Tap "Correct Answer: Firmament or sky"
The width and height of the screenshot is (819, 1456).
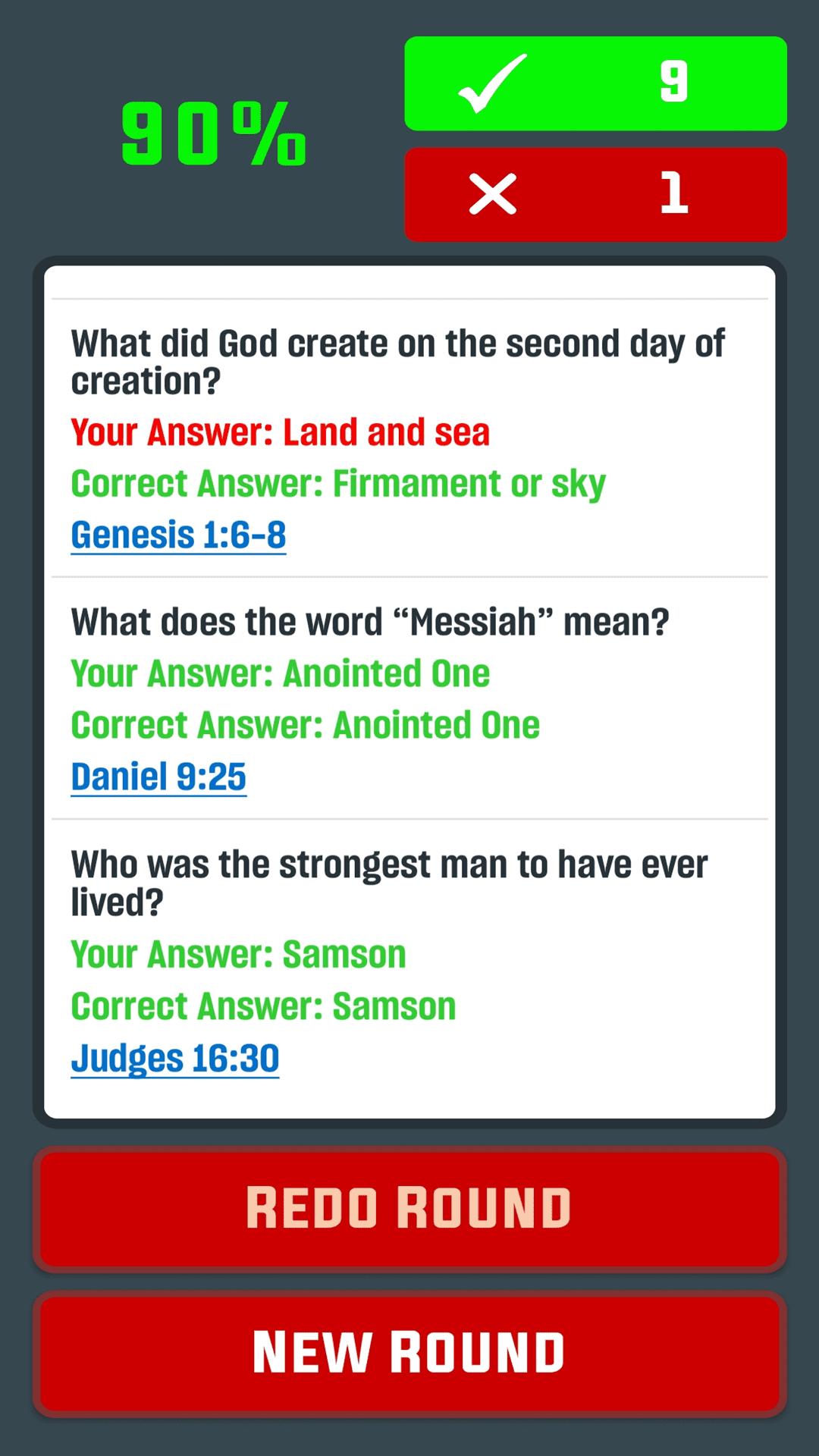[x=338, y=484]
